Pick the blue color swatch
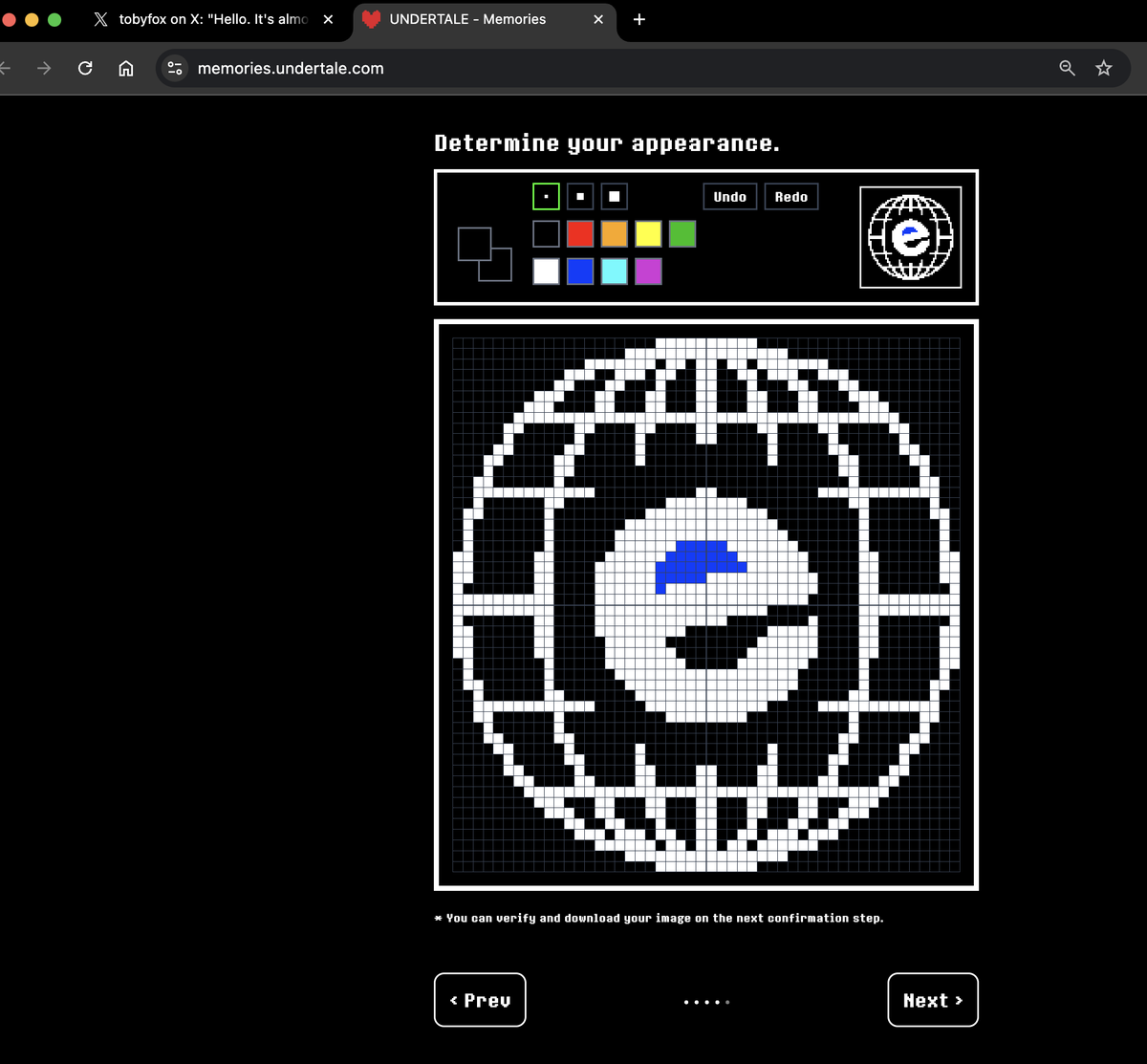The height and width of the screenshot is (1064, 1147). pyautogui.click(x=580, y=271)
